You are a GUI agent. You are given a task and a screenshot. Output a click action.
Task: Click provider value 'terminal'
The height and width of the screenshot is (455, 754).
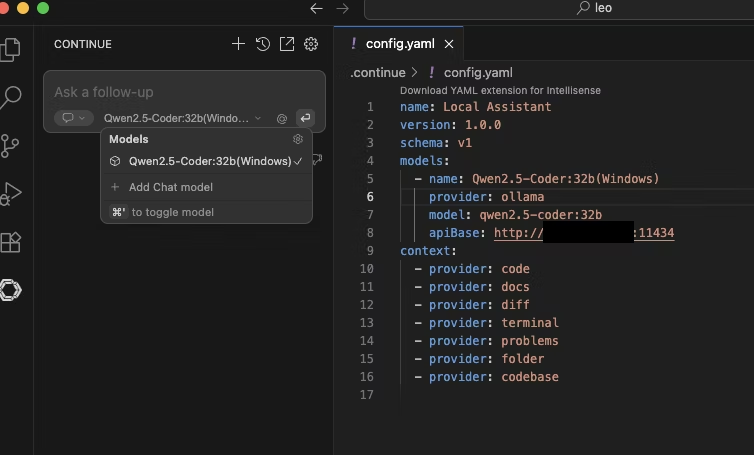coord(530,323)
